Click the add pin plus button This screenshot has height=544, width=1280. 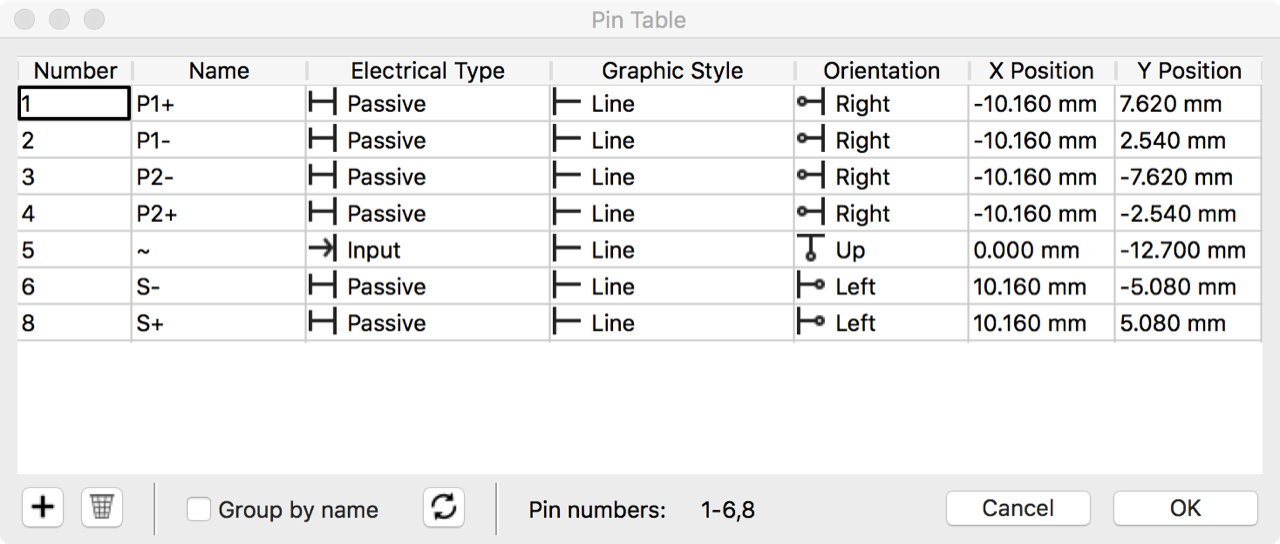click(42, 508)
